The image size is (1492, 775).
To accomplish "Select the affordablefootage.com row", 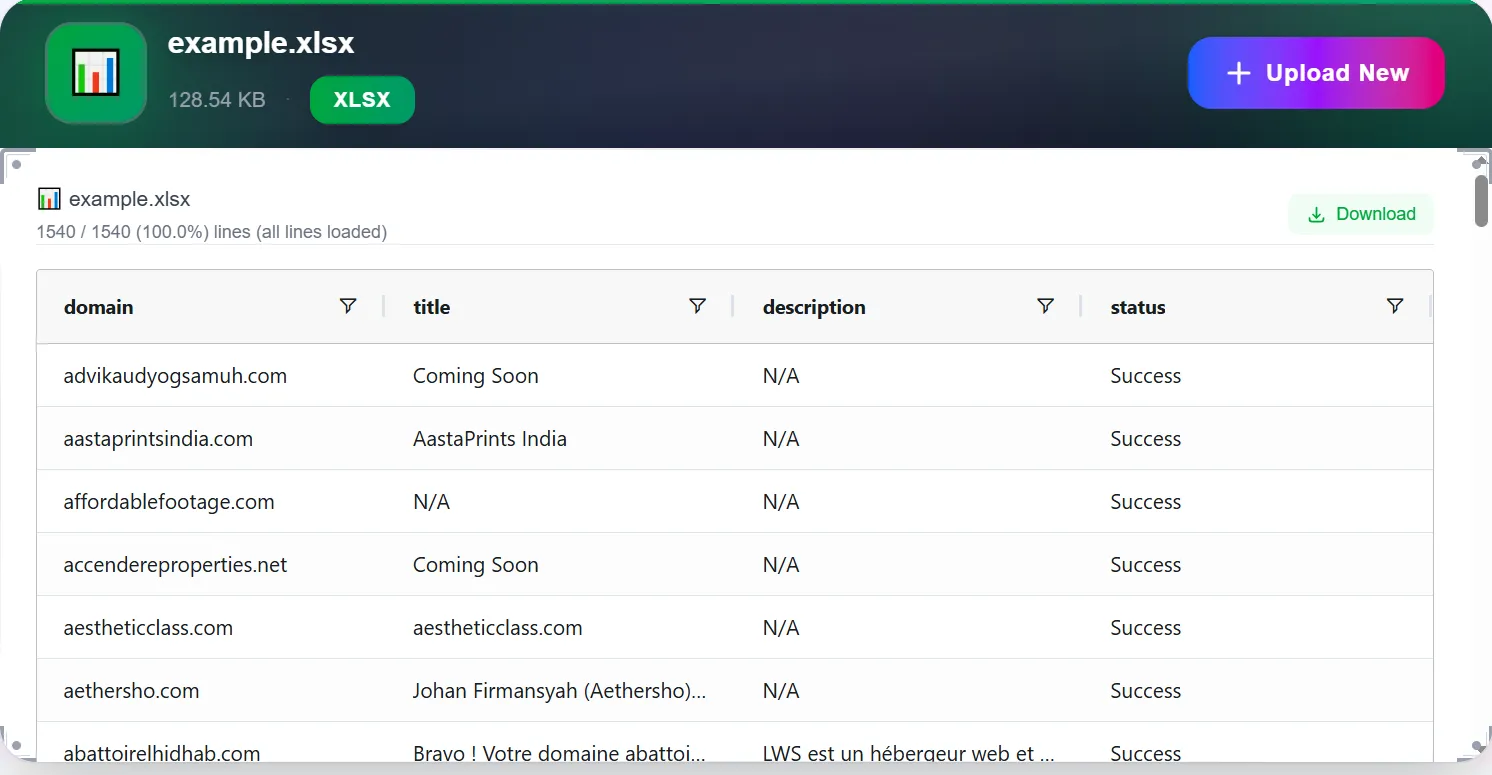I will [x=169, y=502].
